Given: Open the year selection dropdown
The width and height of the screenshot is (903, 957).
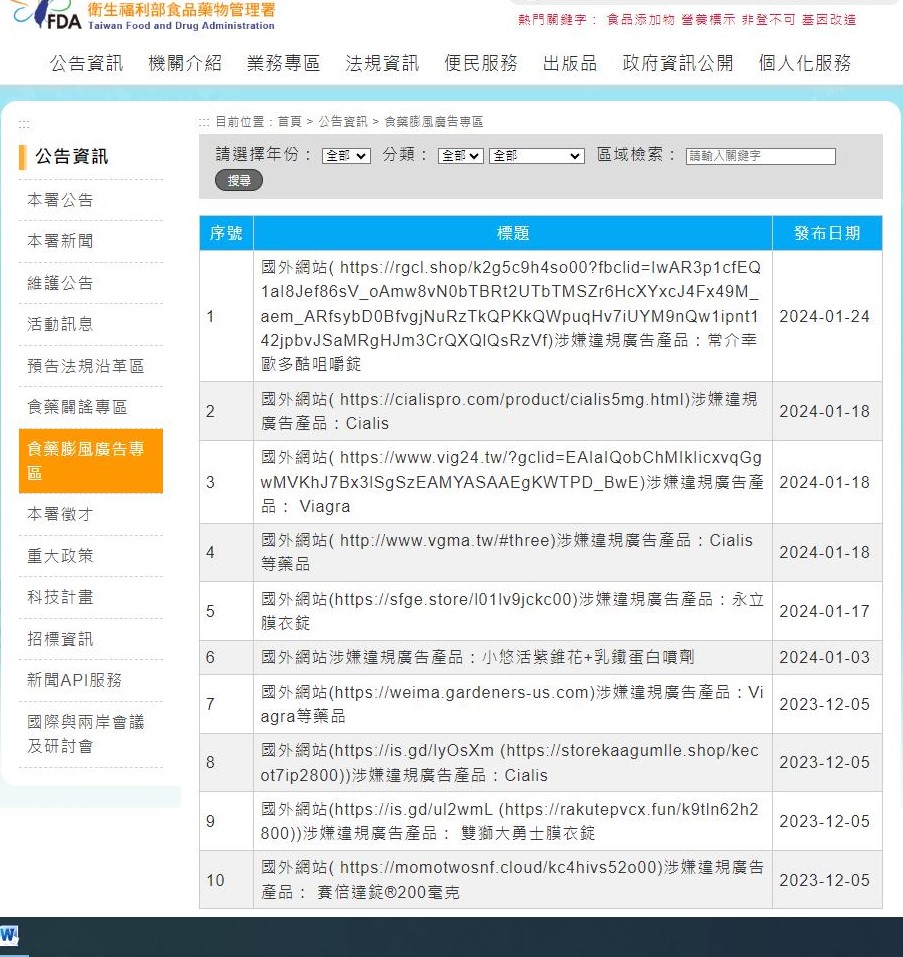Looking at the screenshot, I should tap(346, 156).
